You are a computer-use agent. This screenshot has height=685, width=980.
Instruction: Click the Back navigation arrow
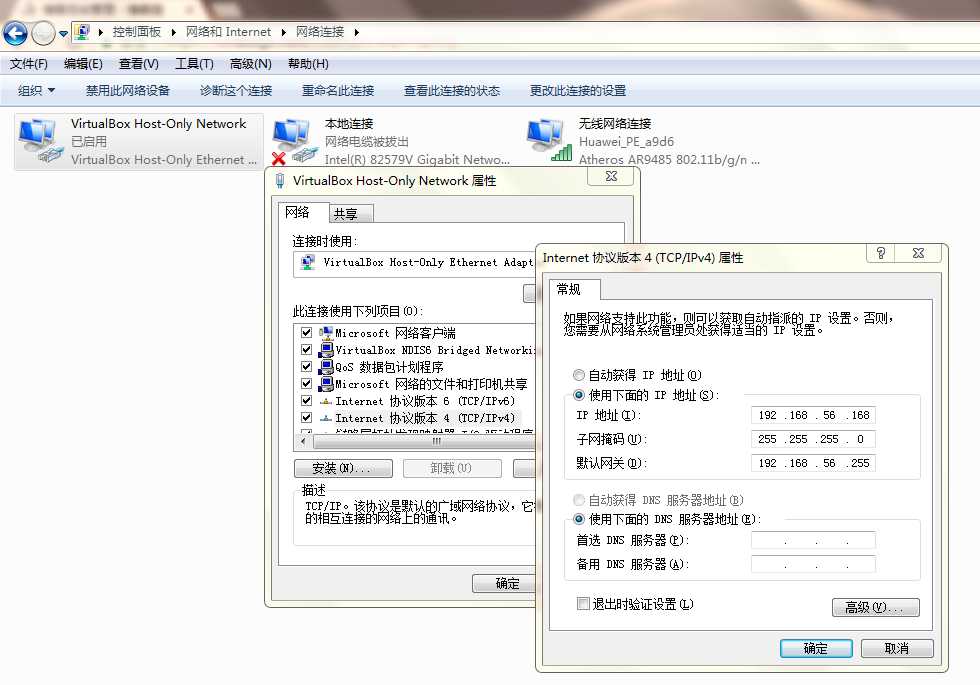coord(15,33)
